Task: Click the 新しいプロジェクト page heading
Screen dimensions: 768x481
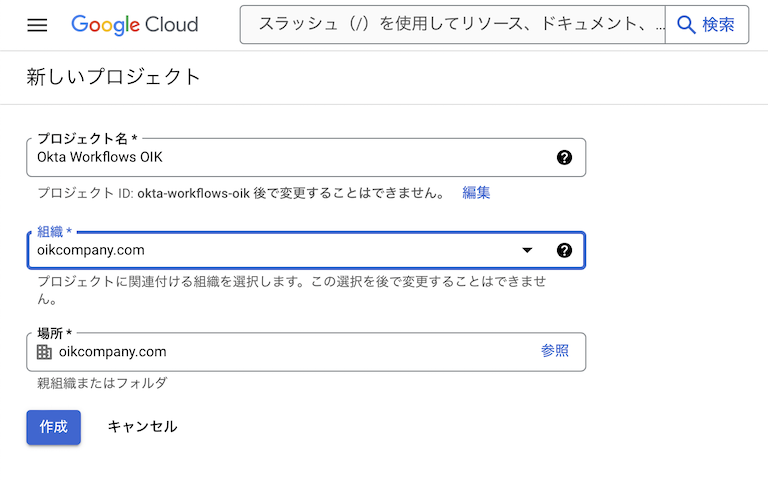Action: [113, 77]
